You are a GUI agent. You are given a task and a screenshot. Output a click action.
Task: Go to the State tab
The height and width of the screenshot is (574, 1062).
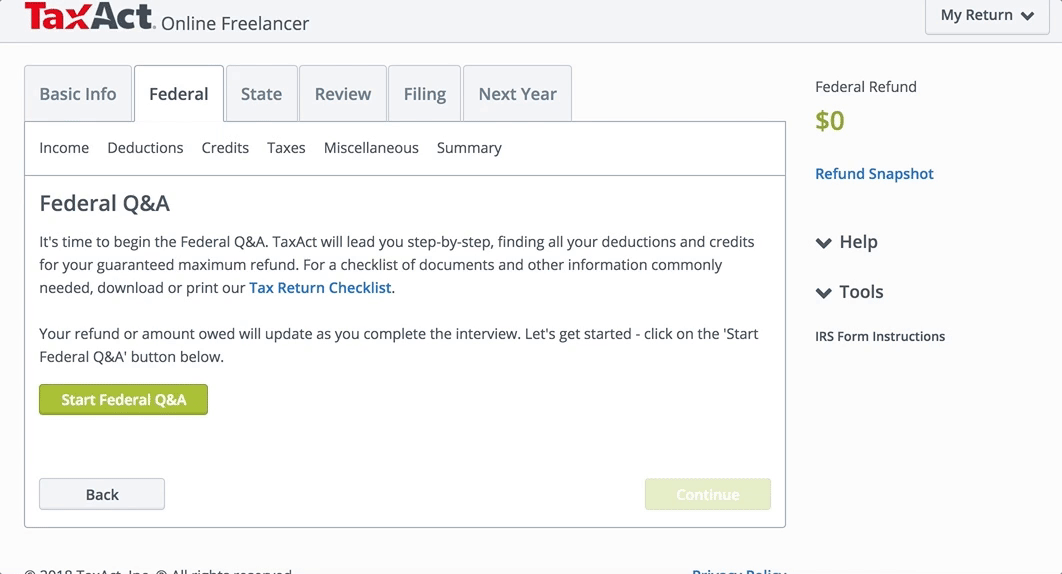tap(261, 94)
